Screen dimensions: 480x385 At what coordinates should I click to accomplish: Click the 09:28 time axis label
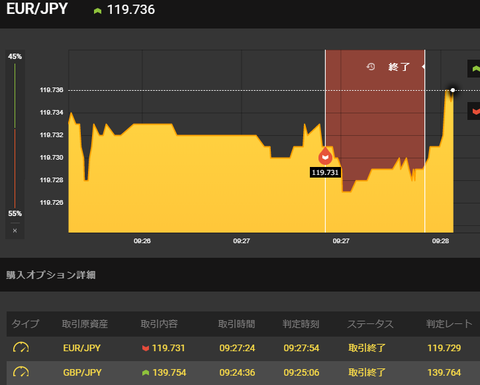point(440,241)
